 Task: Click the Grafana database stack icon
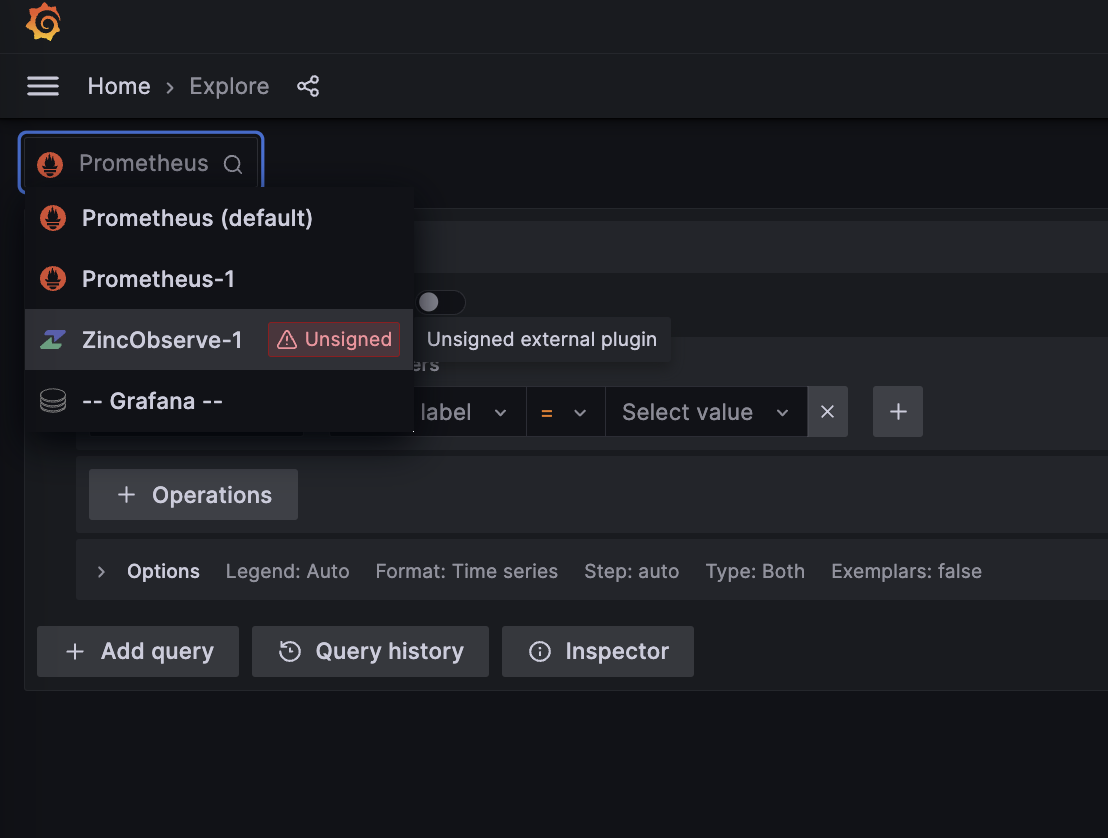point(53,401)
